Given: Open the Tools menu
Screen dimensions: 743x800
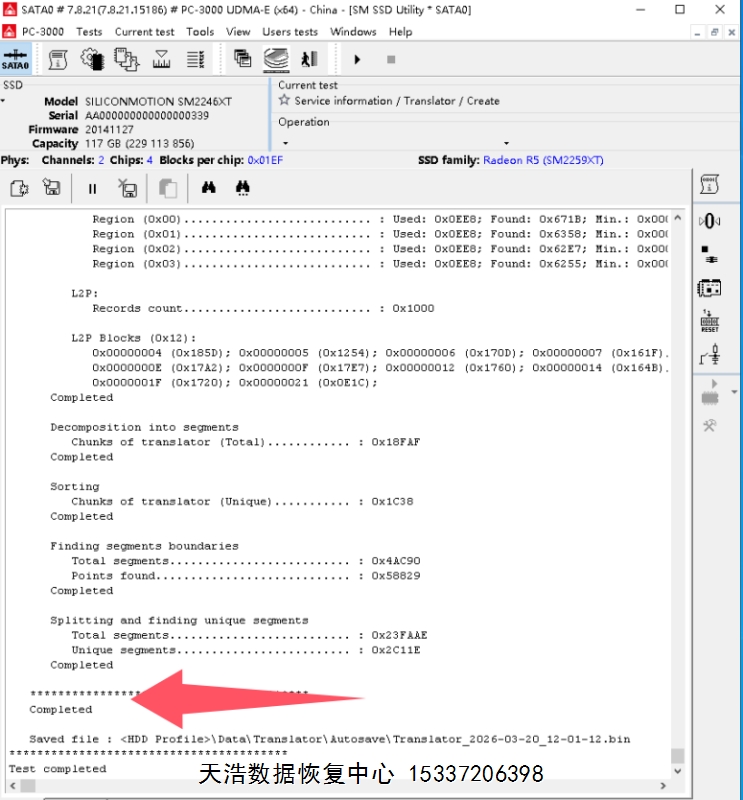Looking at the screenshot, I should (x=200, y=31).
